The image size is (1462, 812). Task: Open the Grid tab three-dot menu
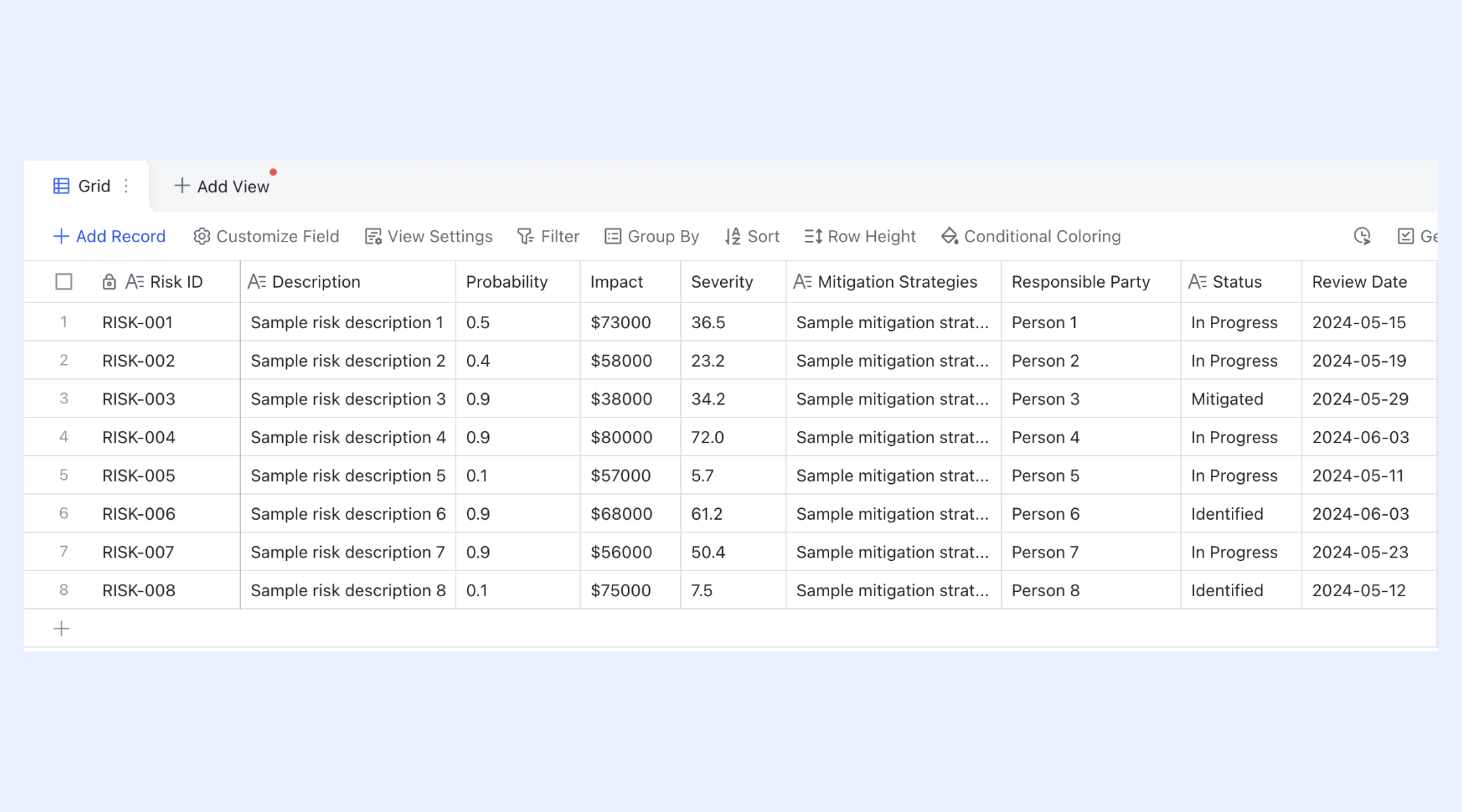point(126,186)
